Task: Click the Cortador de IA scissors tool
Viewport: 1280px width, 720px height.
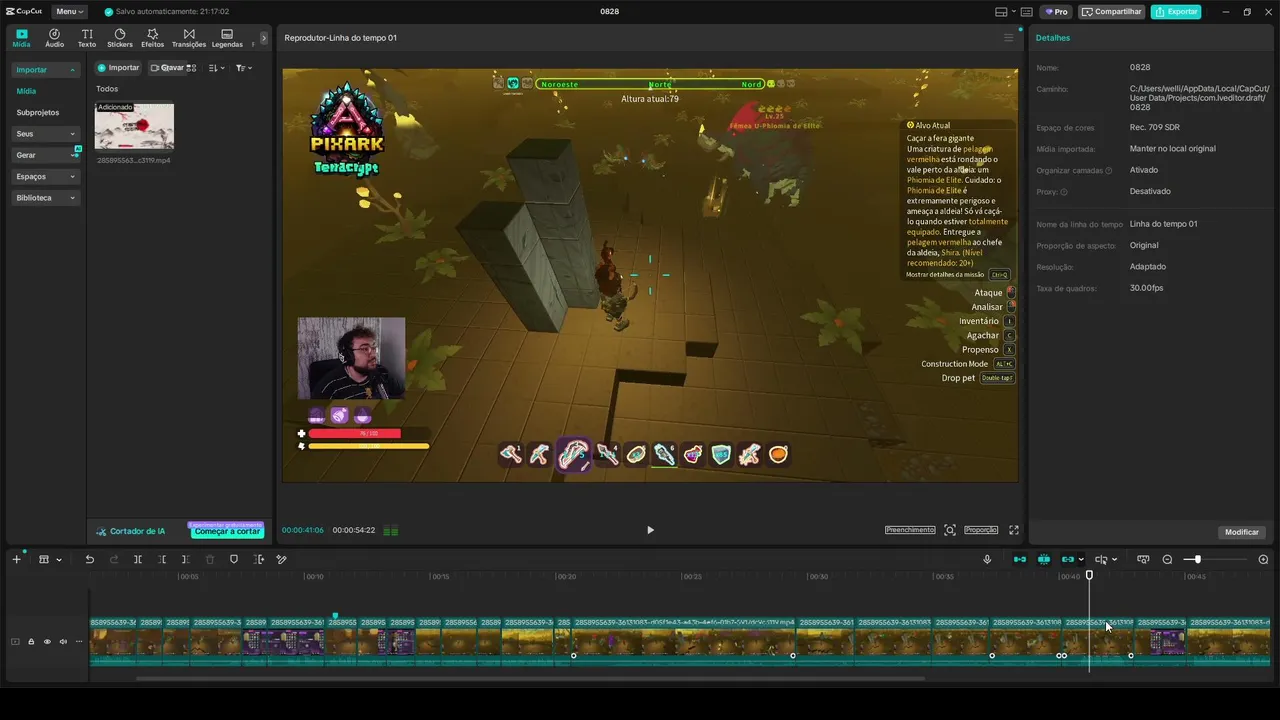Action: pos(131,531)
